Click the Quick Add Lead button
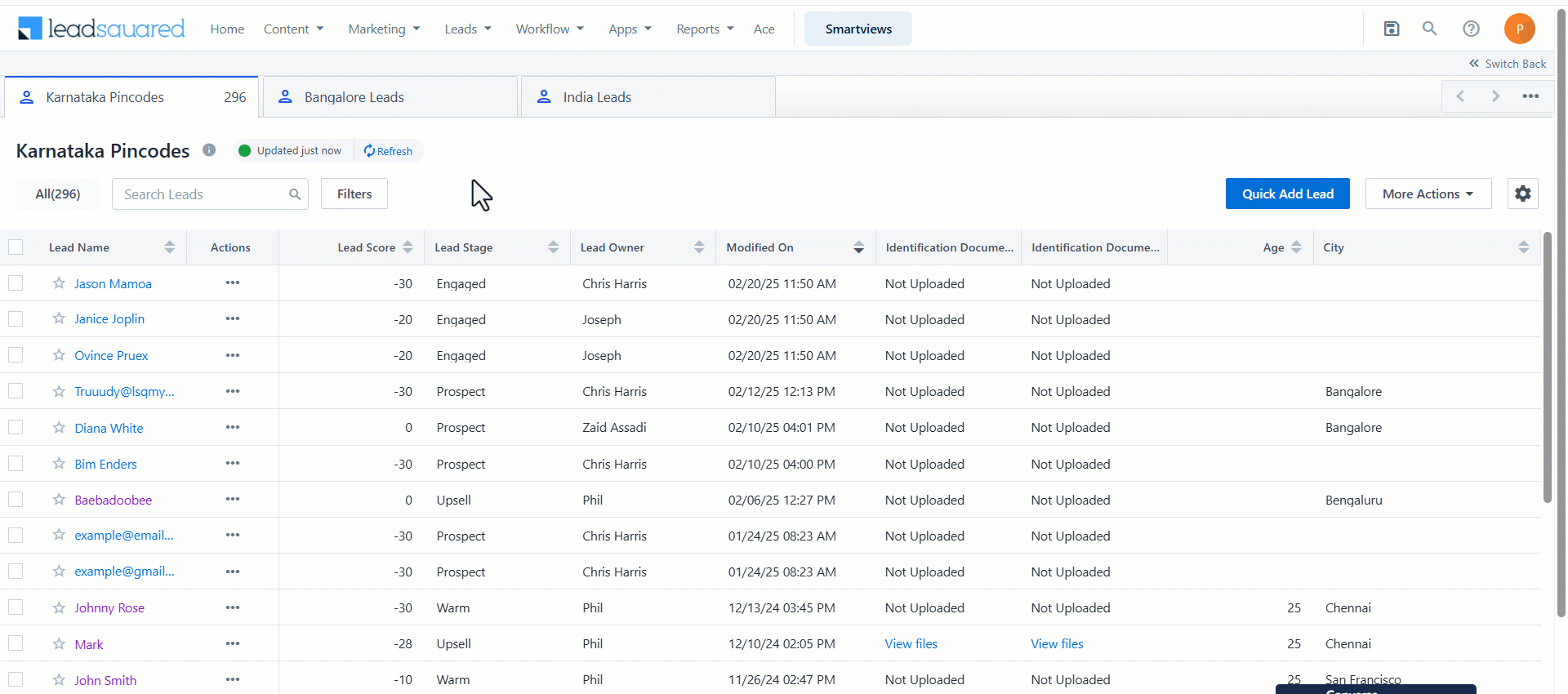The width and height of the screenshot is (1568, 694). [x=1287, y=194]
